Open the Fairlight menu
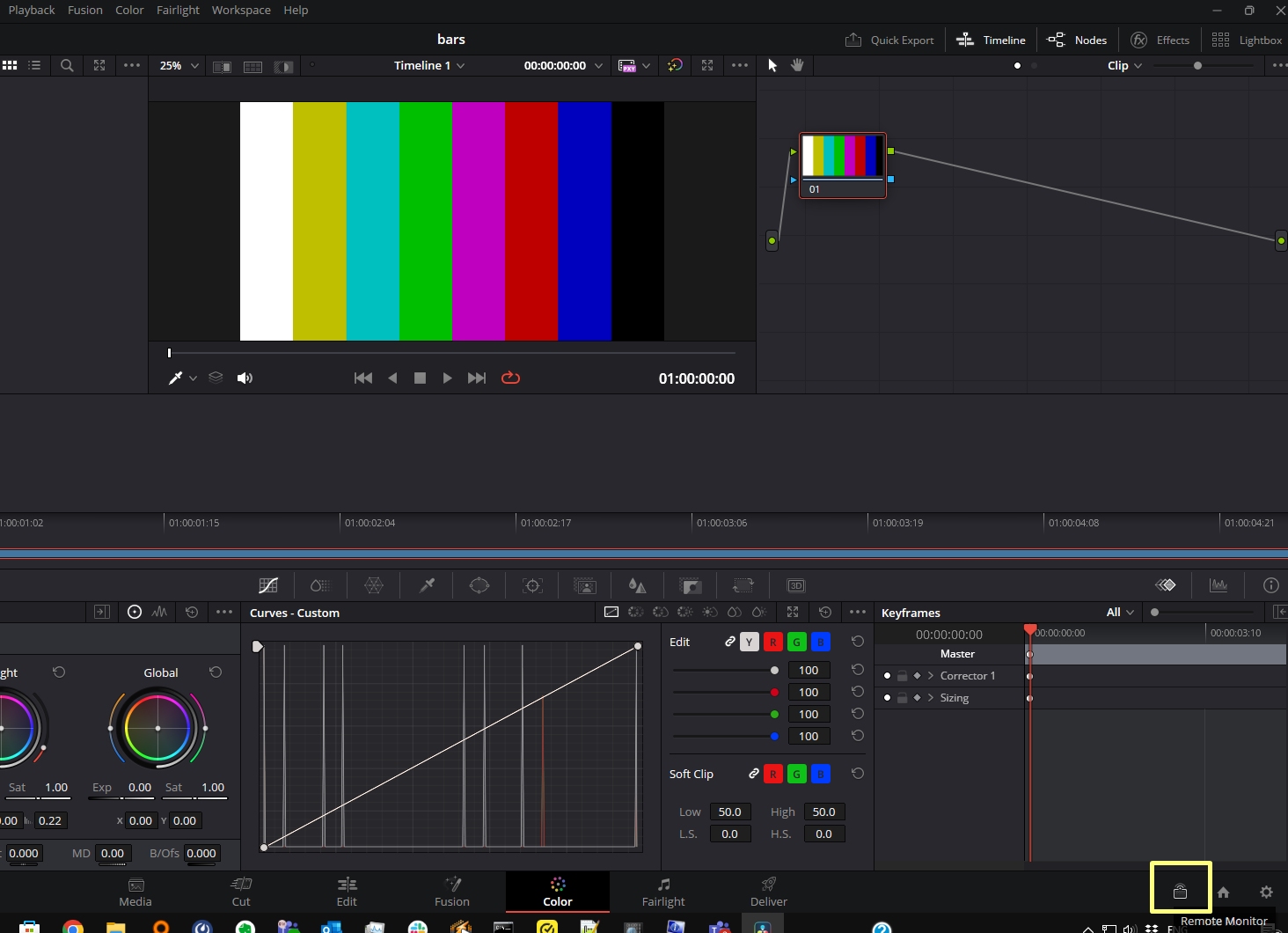This screenshot has height=933, width=1288. pos(178,10)
